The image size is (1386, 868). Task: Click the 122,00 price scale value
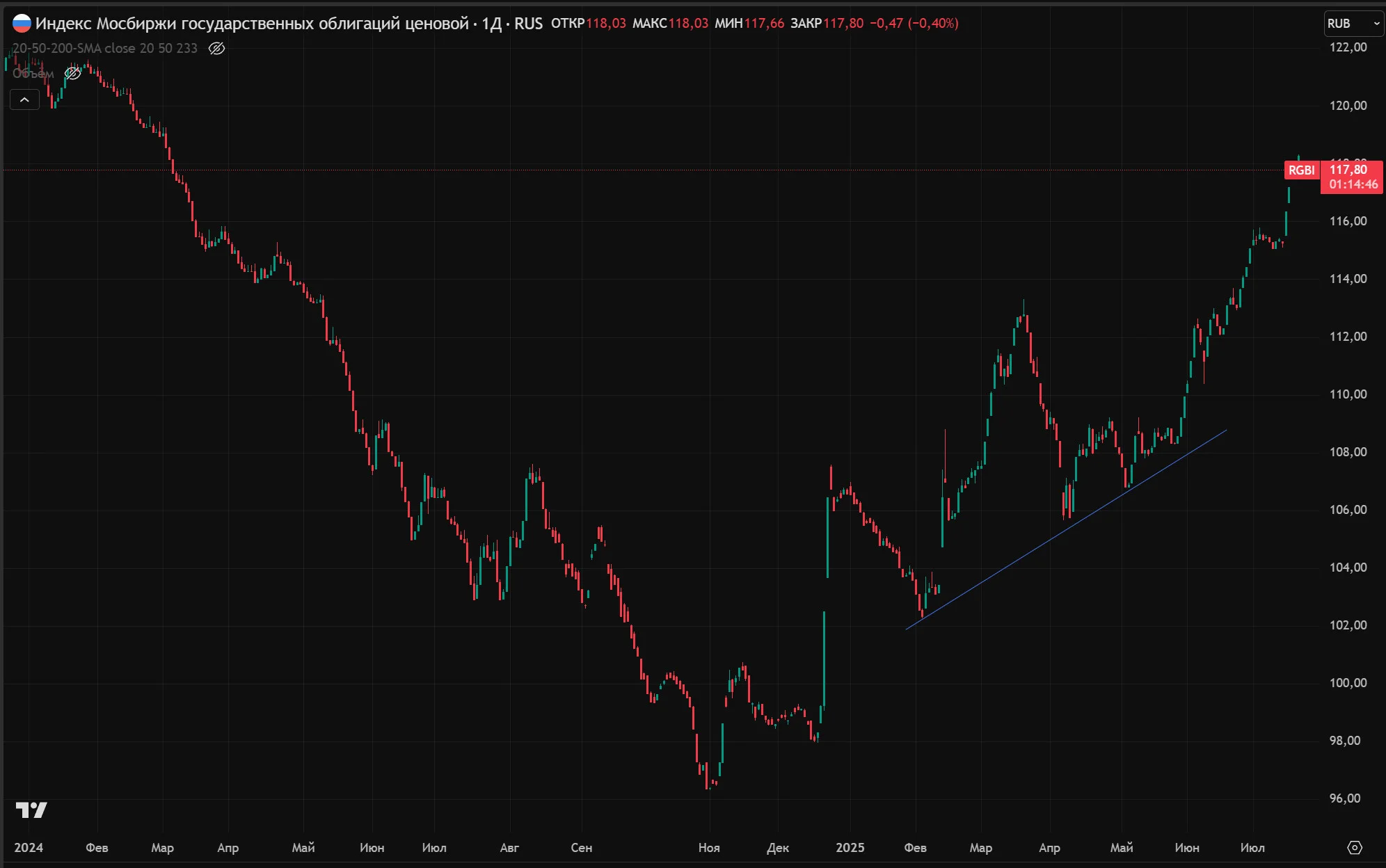tap(1348, 47)
